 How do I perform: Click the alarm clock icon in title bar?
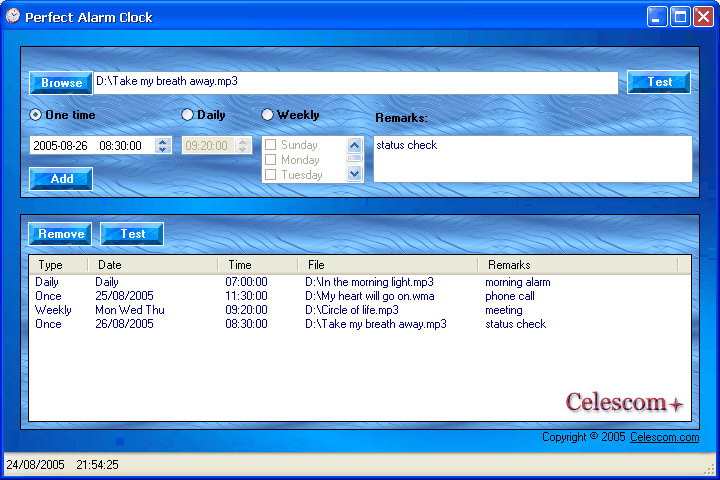click(13, 16)
